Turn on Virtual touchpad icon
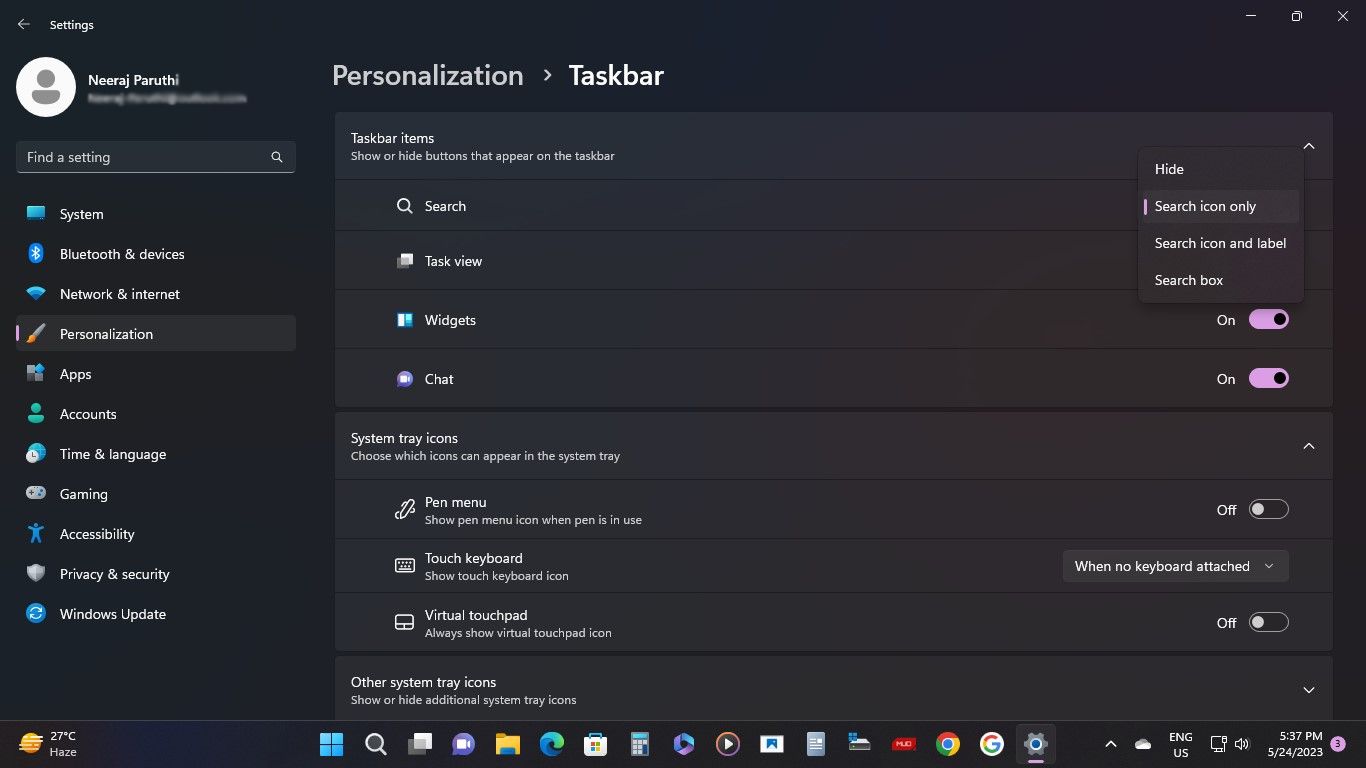The height and width of the screenshot is (768, 1366). 1269,622
